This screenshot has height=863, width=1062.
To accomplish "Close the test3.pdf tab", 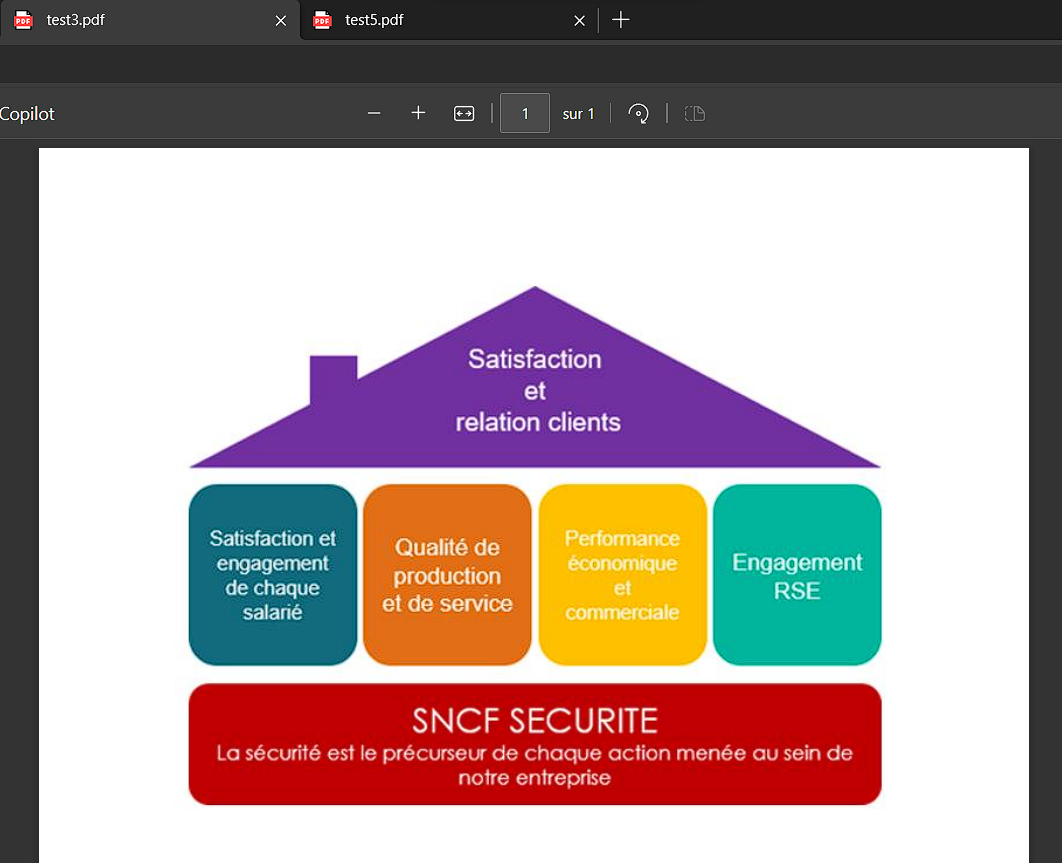I will 281,20.
